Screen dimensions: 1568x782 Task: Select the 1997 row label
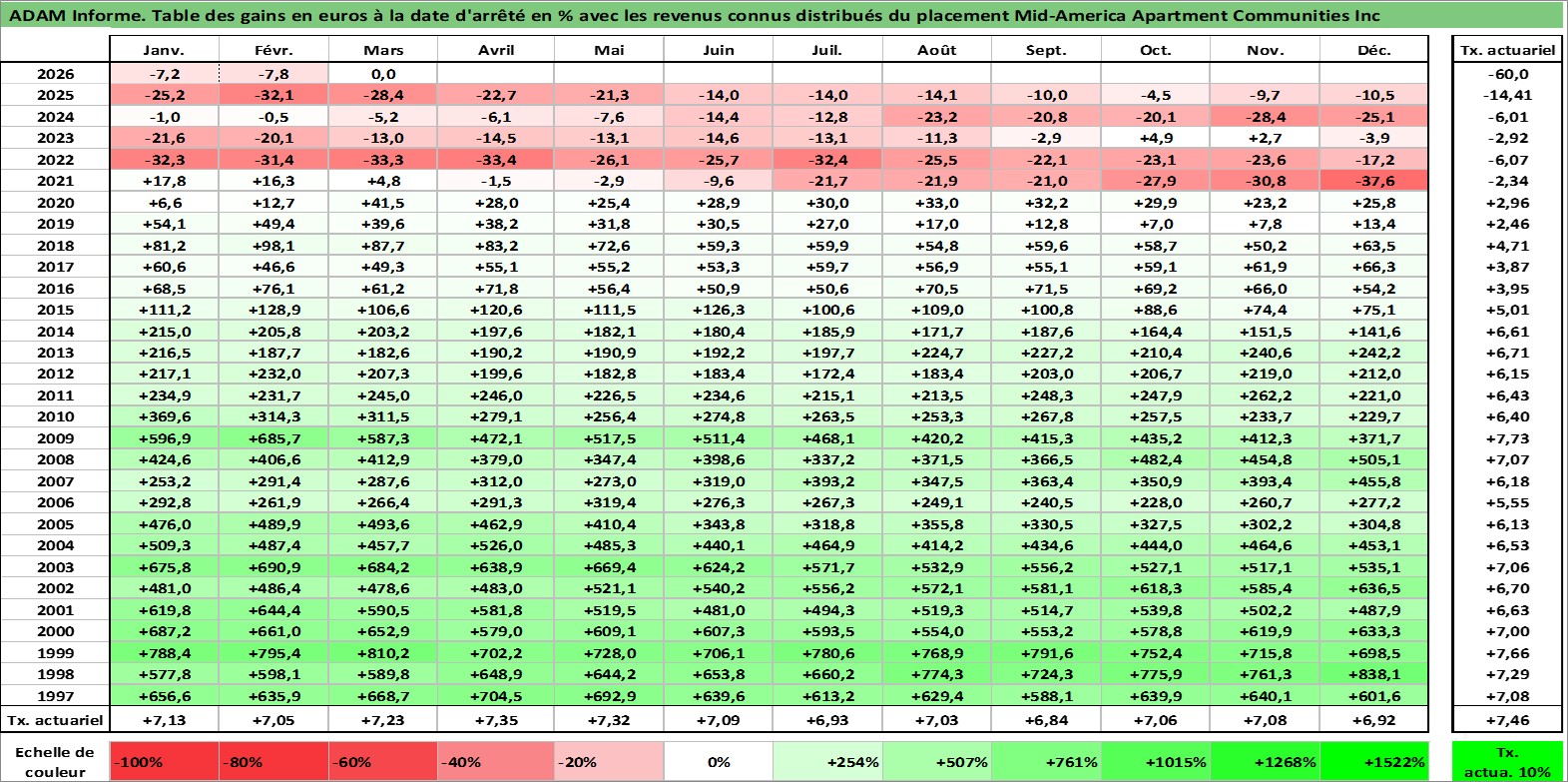click(55, 696)
